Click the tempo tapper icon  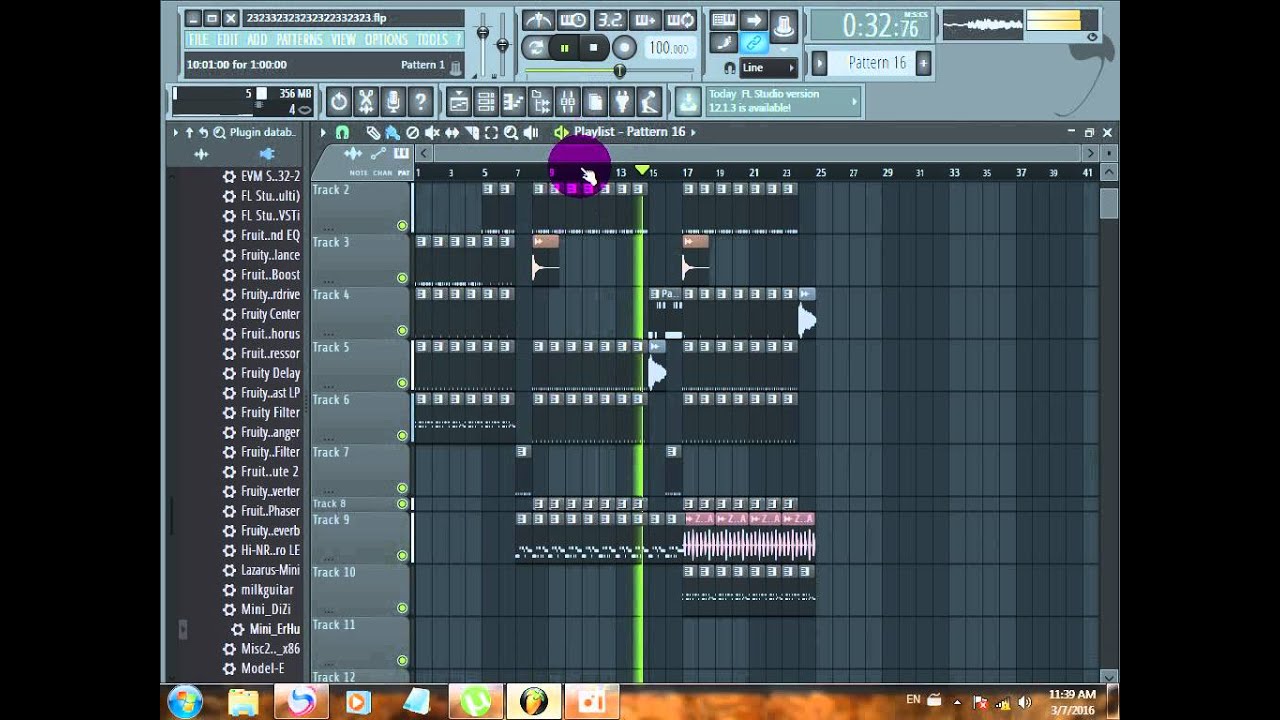(648, 101)
